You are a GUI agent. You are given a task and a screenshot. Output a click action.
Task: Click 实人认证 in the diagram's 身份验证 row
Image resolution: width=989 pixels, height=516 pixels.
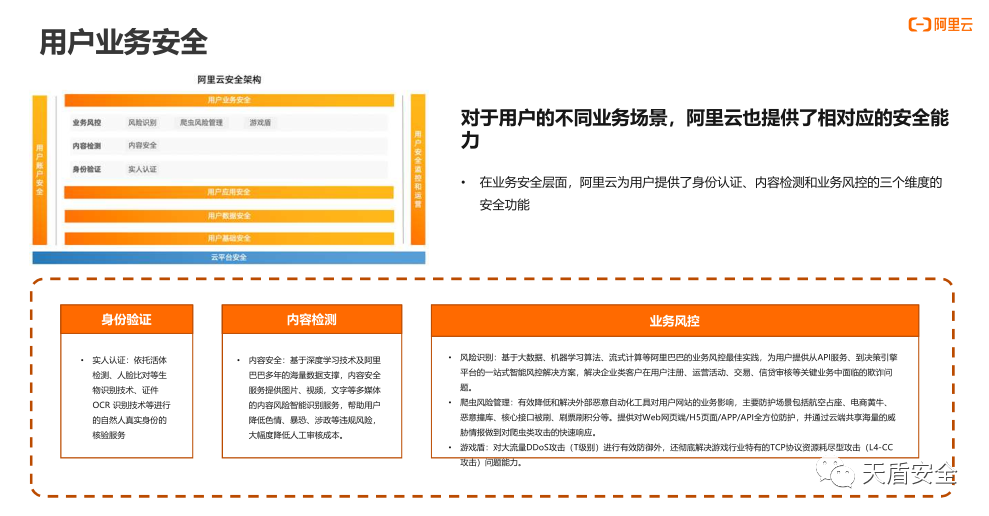(143, 169)
